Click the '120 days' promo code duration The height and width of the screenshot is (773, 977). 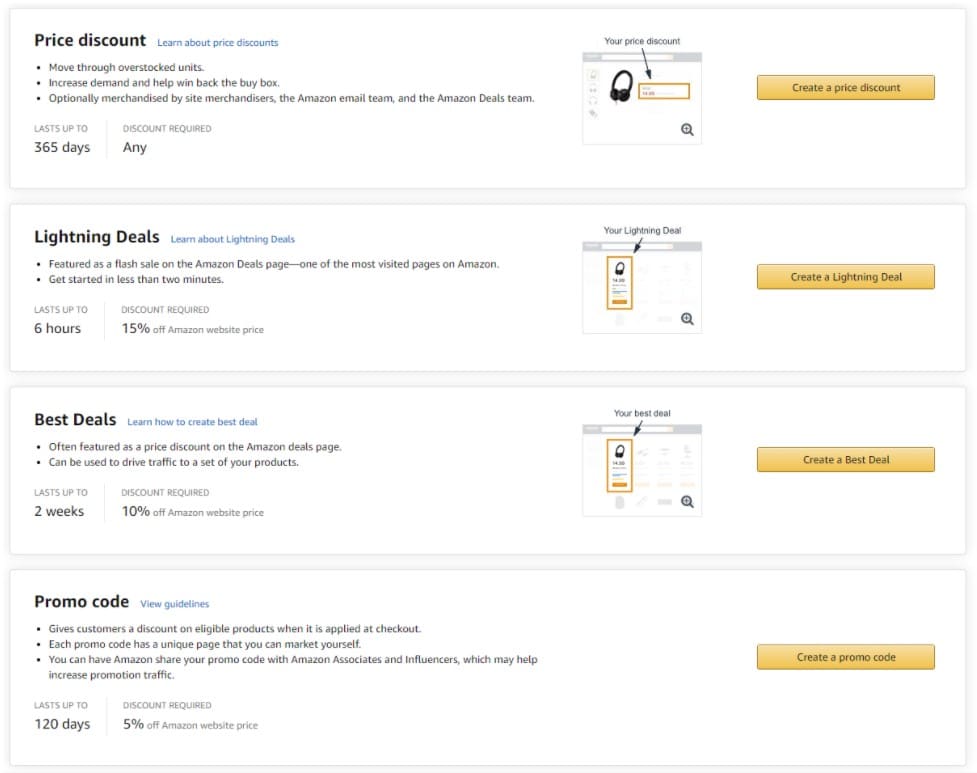pos(62,724)
